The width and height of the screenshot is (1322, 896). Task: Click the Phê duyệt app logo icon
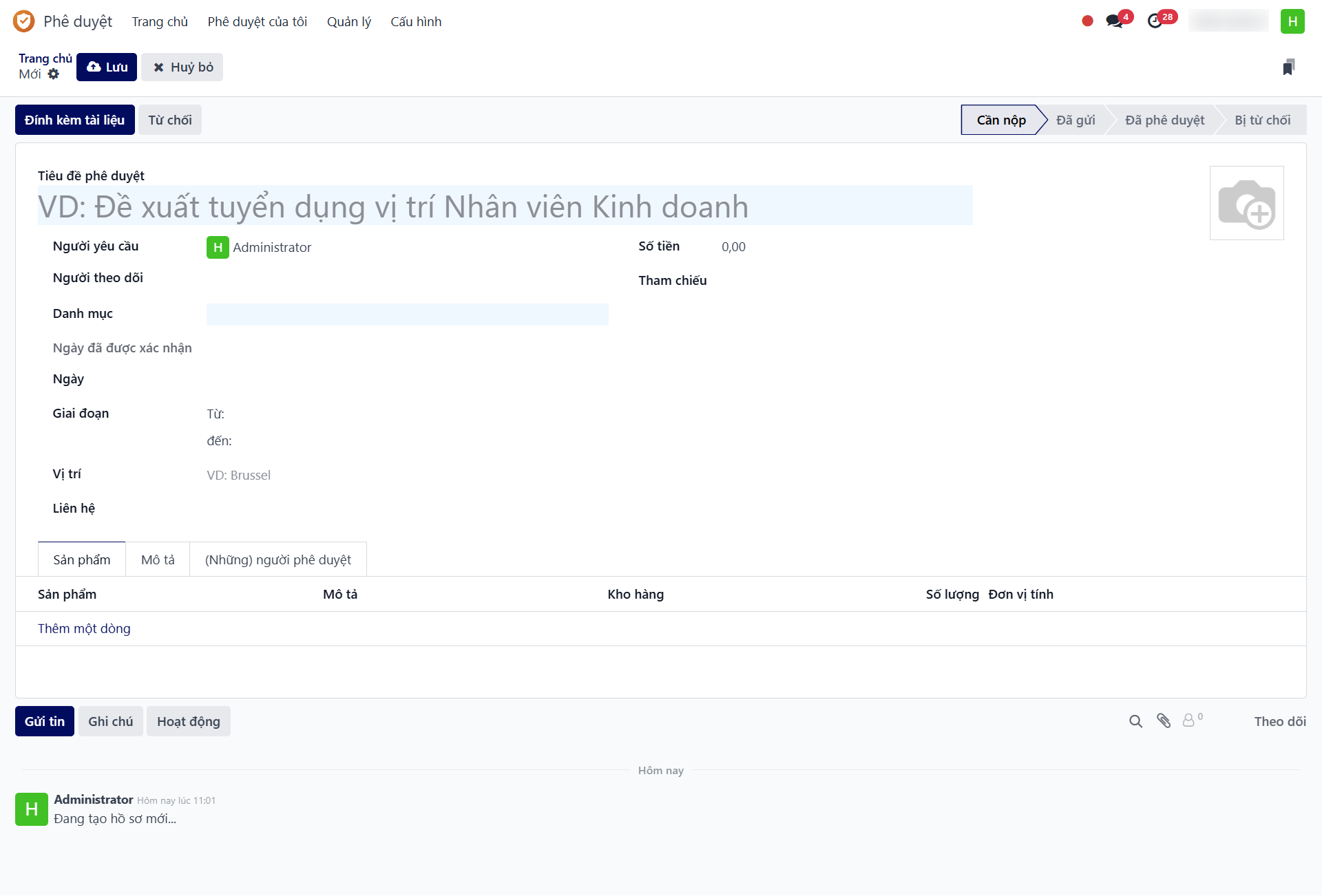pos(23,21)
